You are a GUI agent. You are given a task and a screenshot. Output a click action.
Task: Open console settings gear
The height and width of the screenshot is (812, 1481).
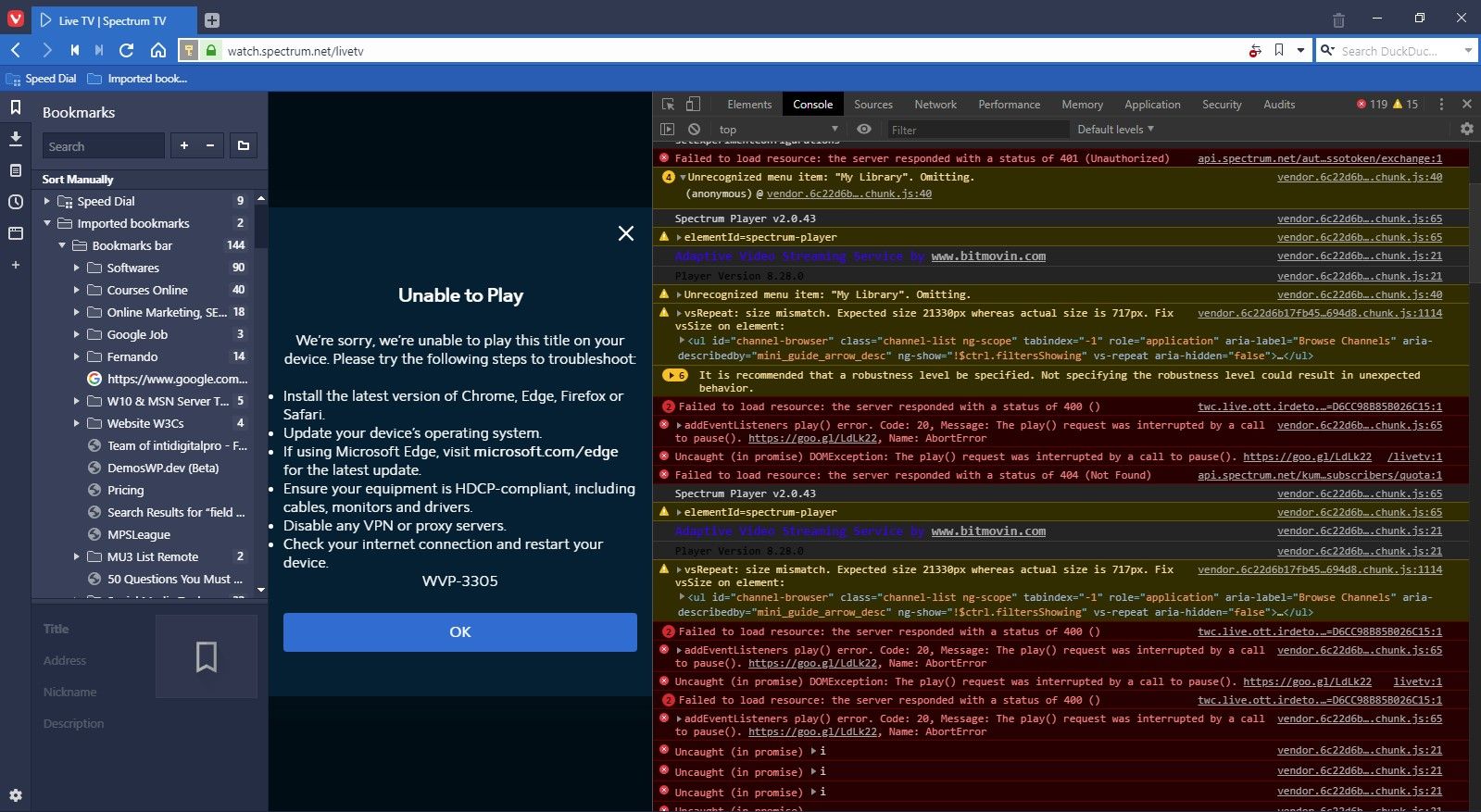1466,130
